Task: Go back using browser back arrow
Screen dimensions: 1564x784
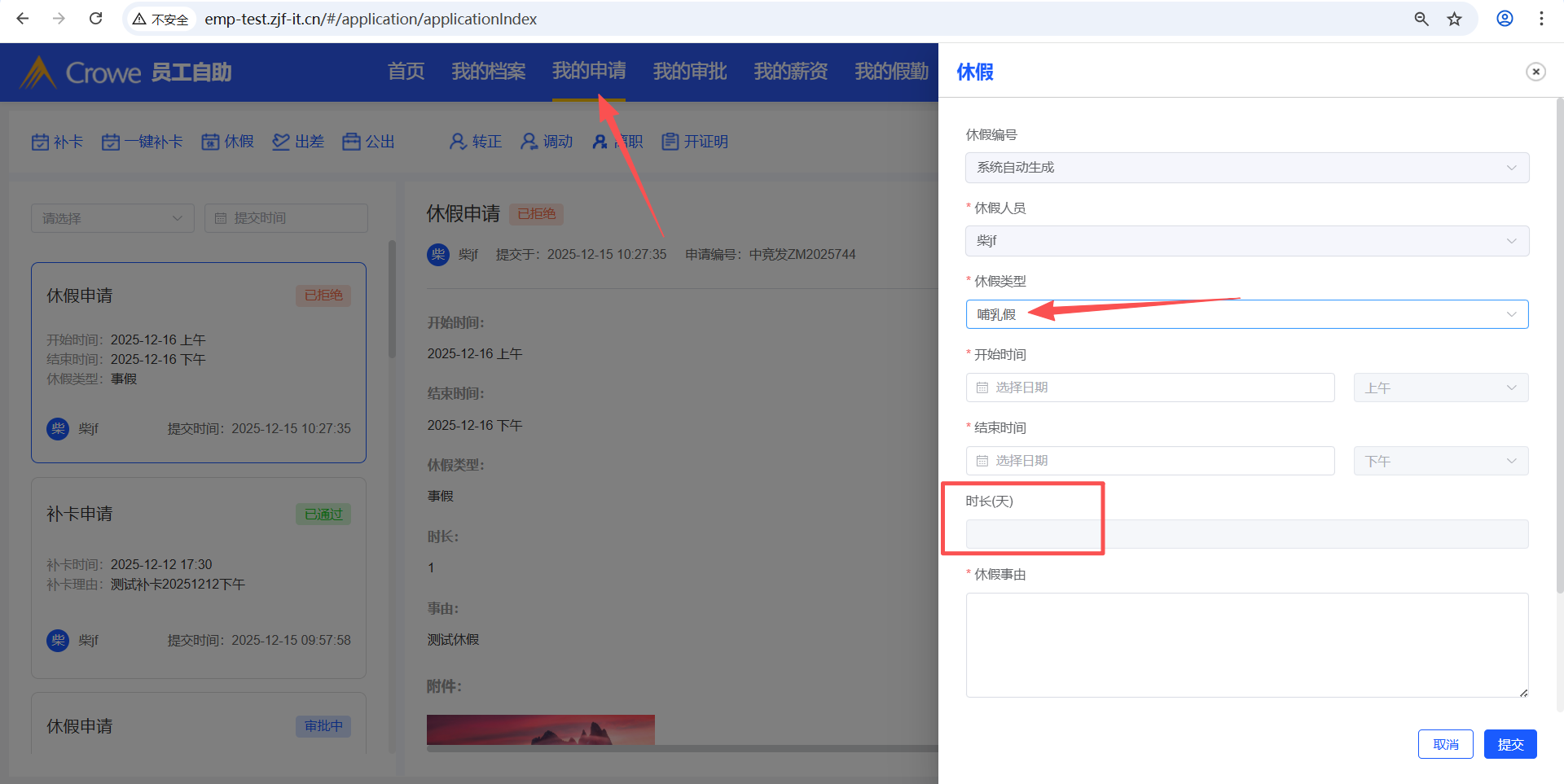Action: pos(23,19)
